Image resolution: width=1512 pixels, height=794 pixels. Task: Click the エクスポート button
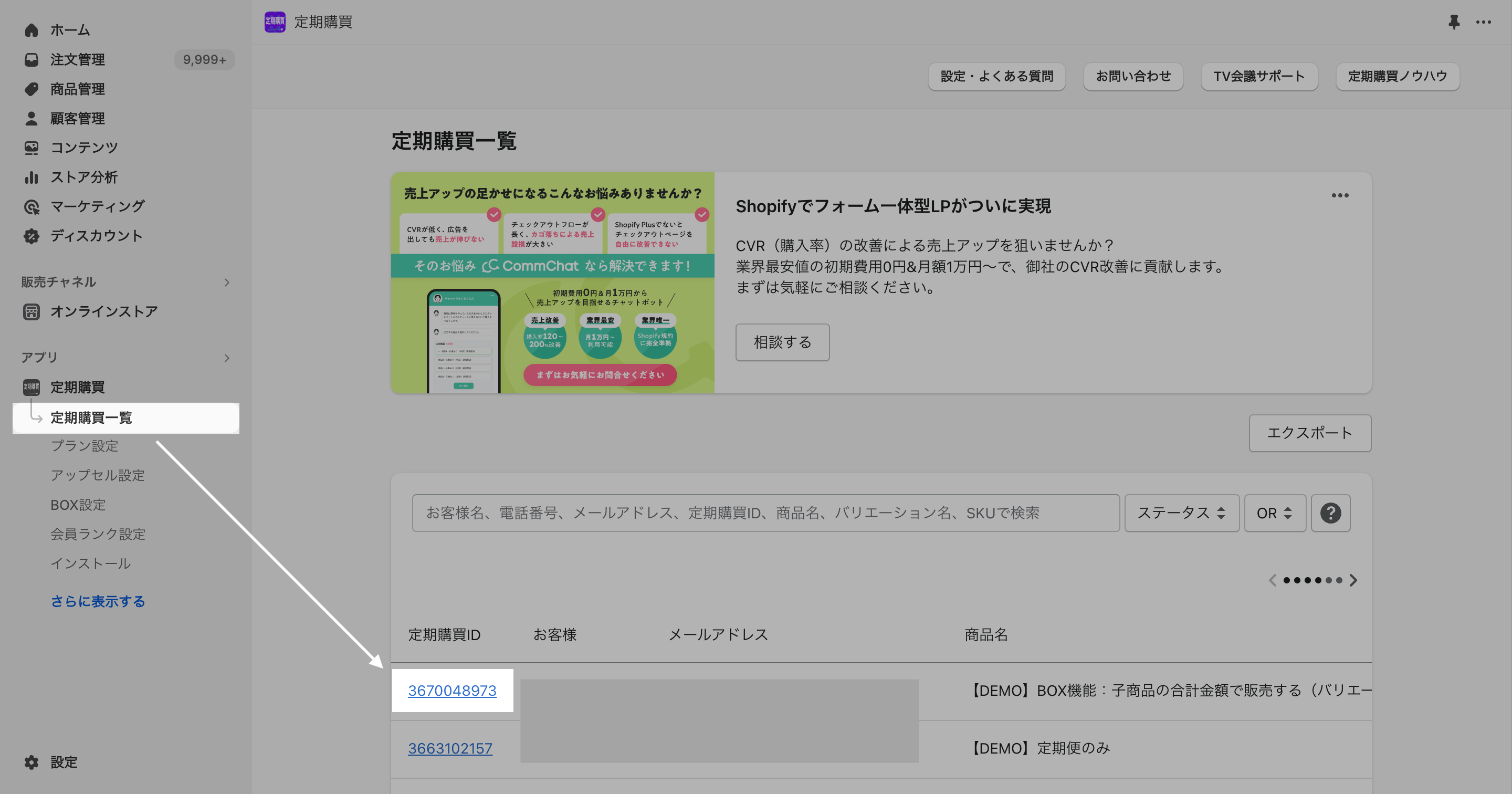1309,433
